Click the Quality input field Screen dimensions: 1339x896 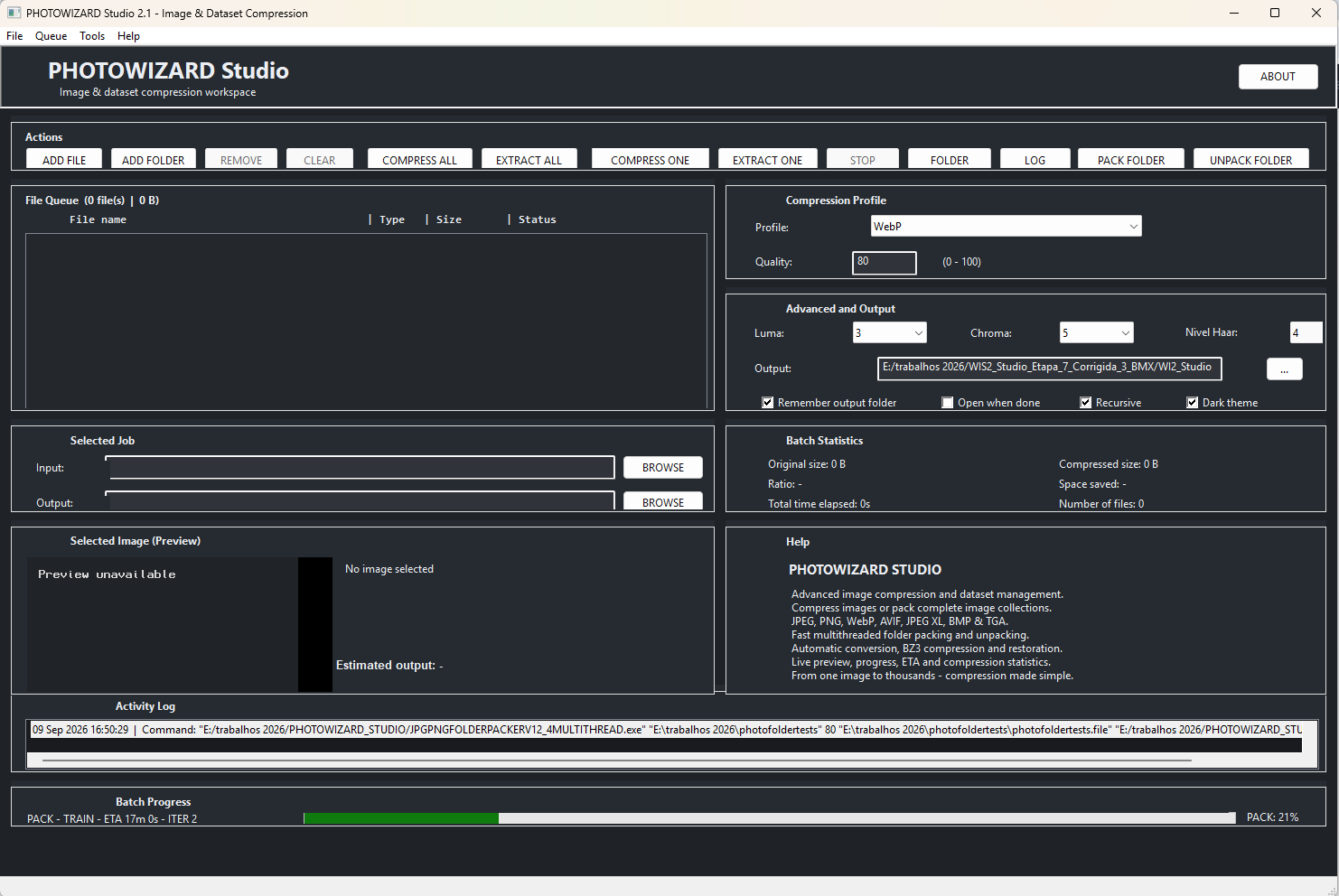(x=884, y=262)
